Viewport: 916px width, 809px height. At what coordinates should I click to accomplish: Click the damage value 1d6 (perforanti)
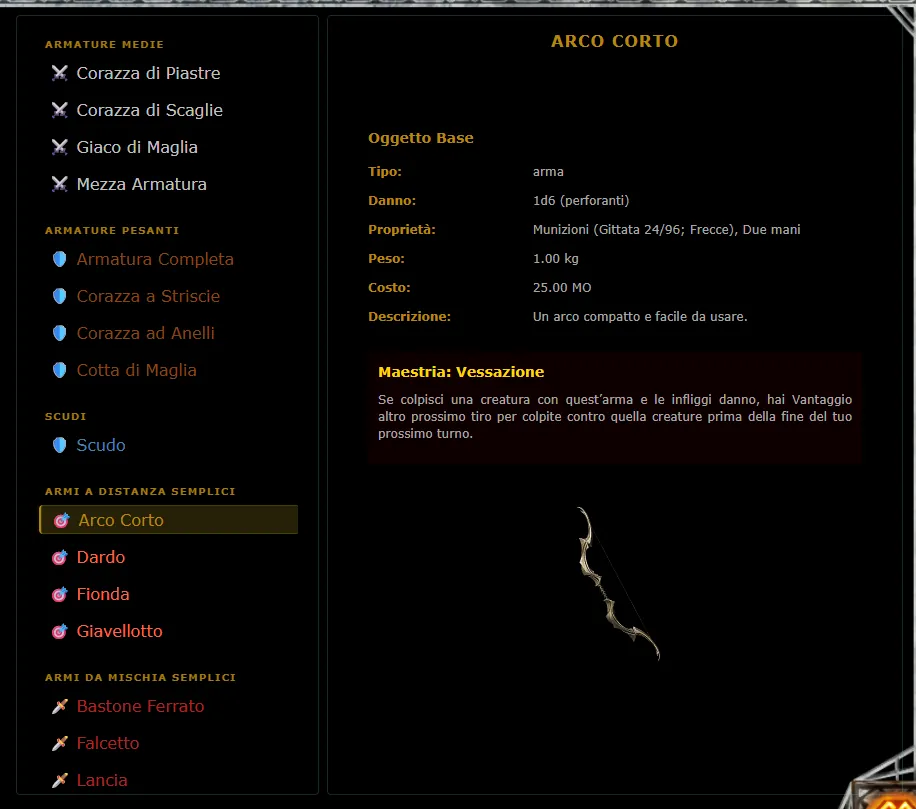(581, 201)
